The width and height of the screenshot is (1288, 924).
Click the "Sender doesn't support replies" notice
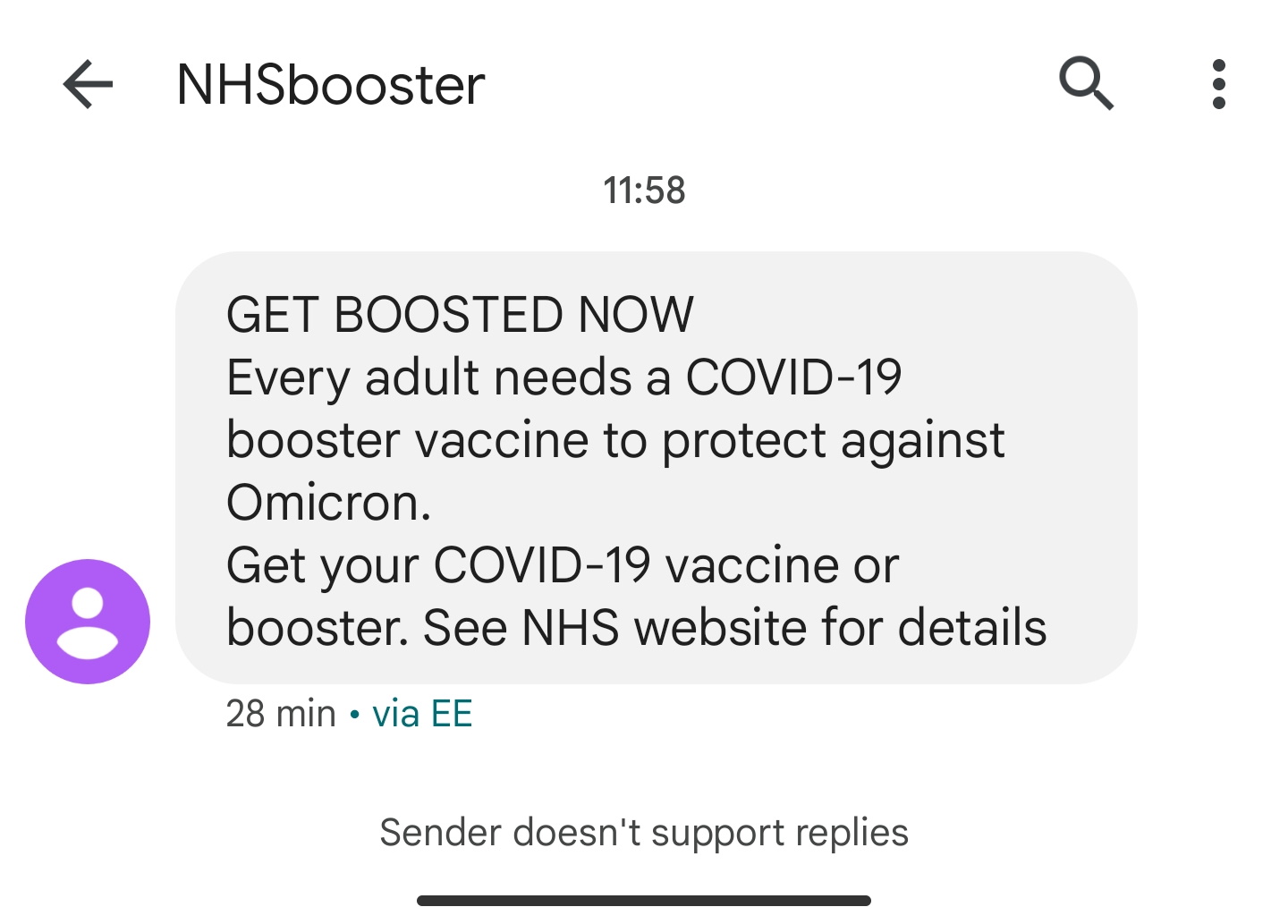644,833
